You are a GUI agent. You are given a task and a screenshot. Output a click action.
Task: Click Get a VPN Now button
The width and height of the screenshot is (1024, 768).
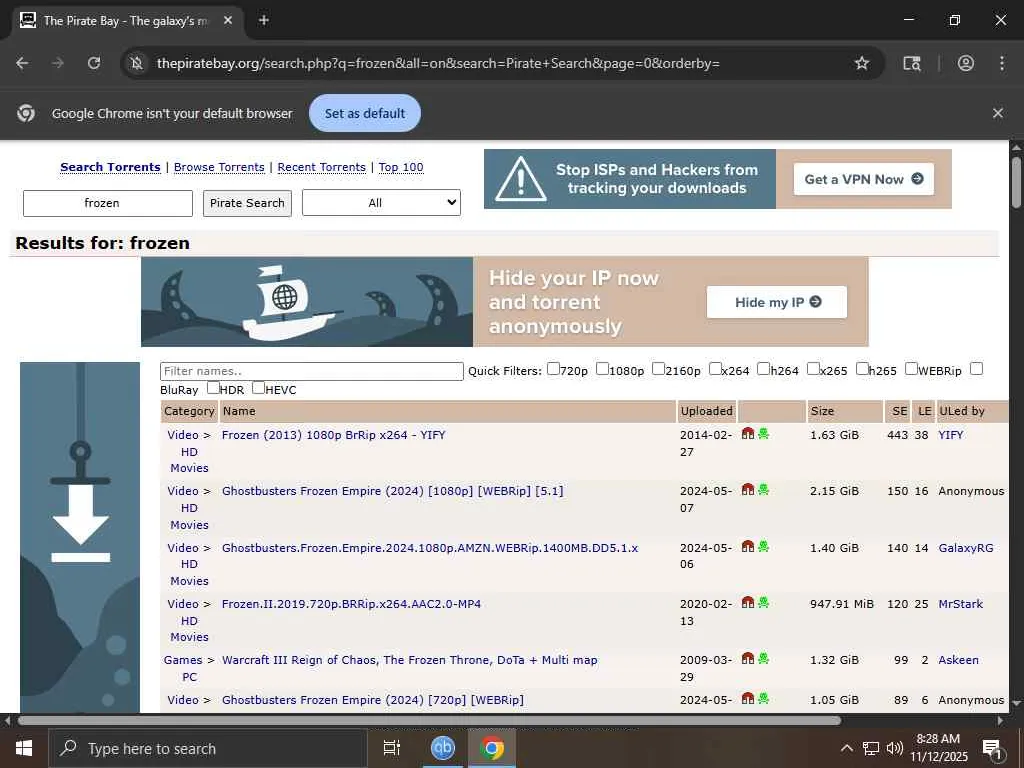click(x=863, y=179)
